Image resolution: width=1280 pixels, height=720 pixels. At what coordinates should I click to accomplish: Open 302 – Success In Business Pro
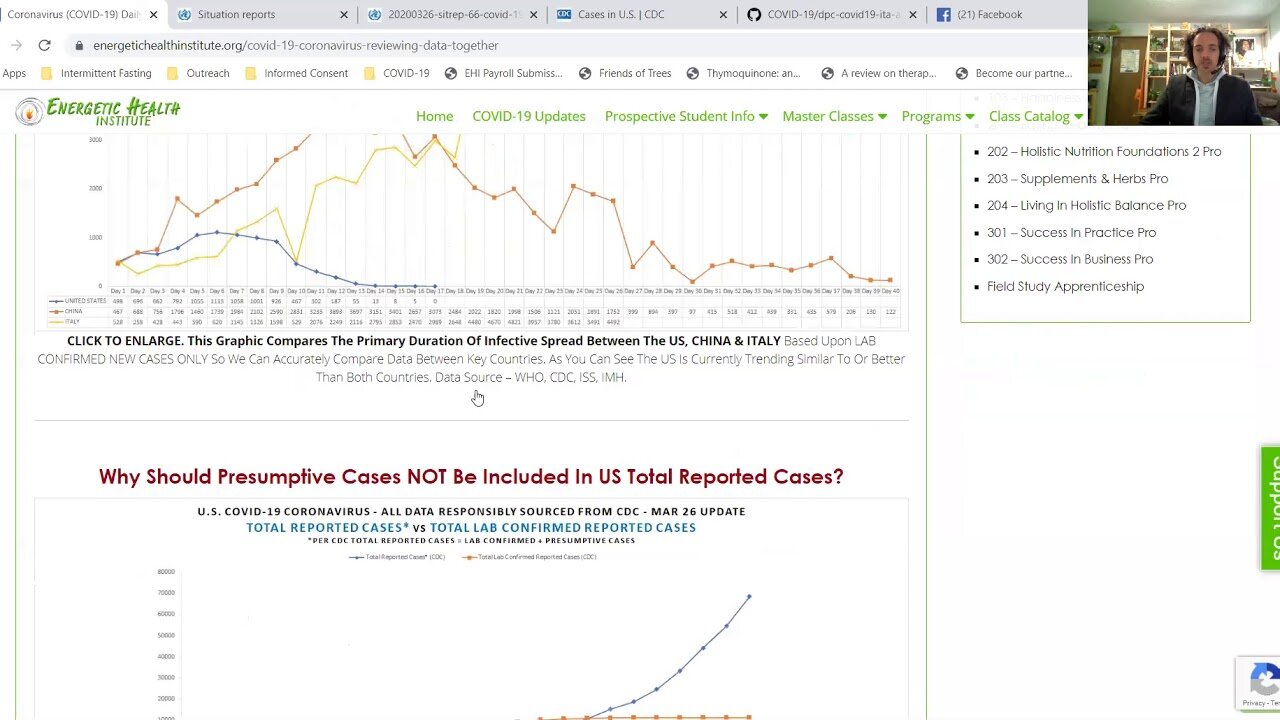[1070, 260]
